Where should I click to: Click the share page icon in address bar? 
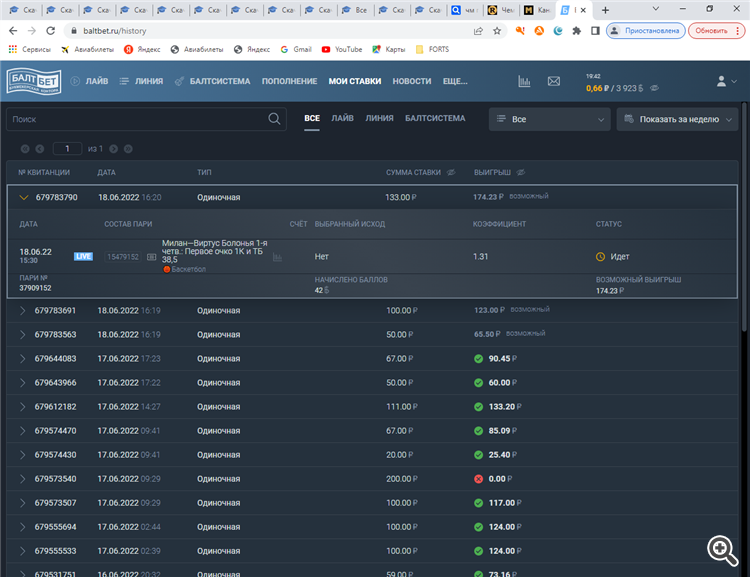[478, 31]
